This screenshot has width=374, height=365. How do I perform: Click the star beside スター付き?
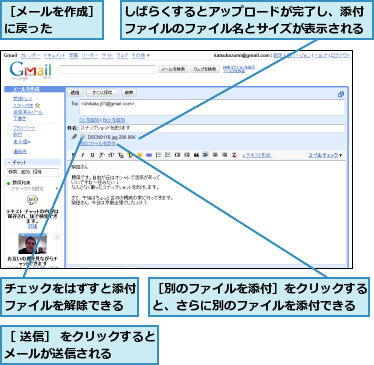click(x=37, y=105)
